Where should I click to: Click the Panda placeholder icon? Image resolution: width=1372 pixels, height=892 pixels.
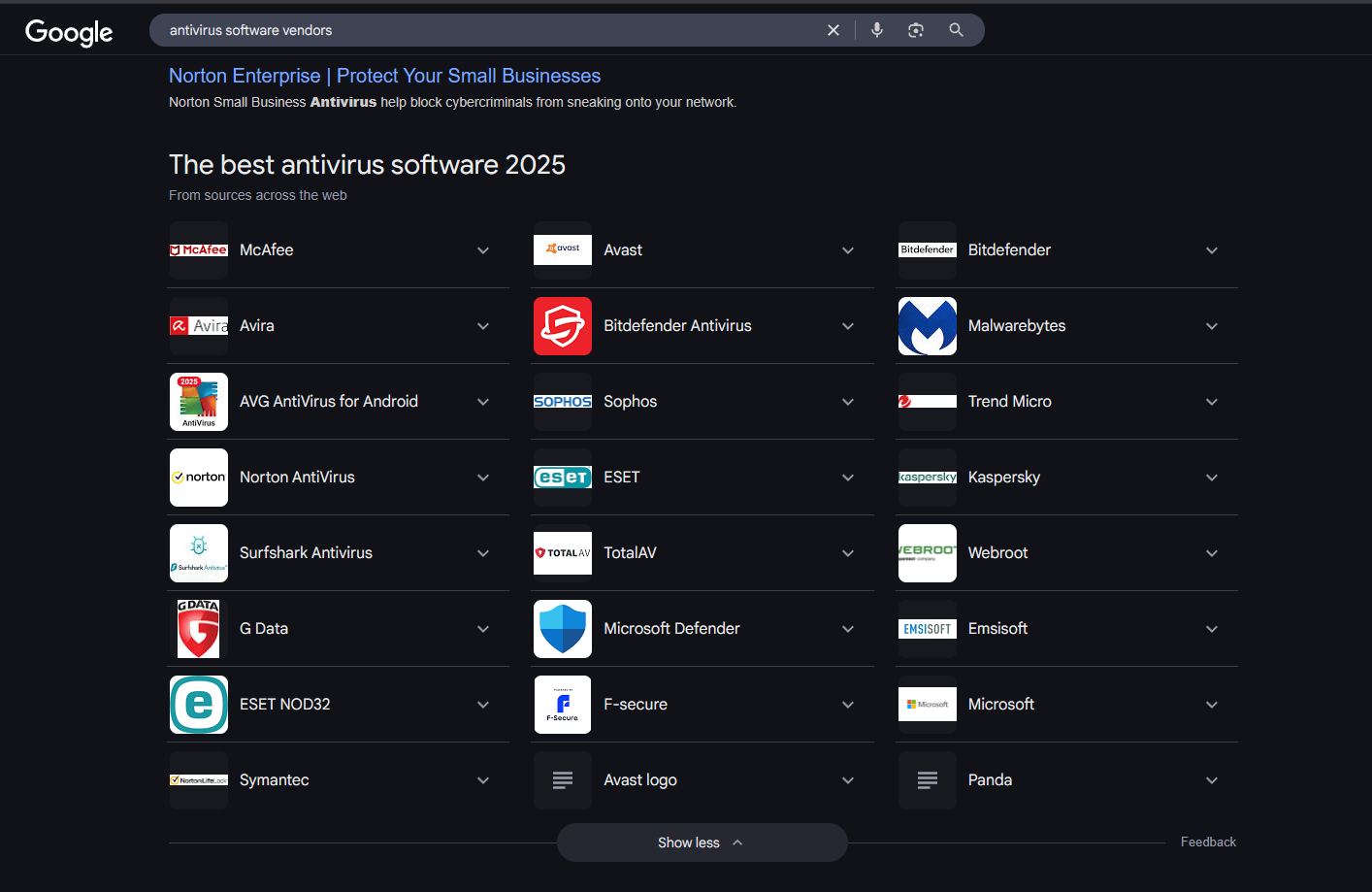928,780
